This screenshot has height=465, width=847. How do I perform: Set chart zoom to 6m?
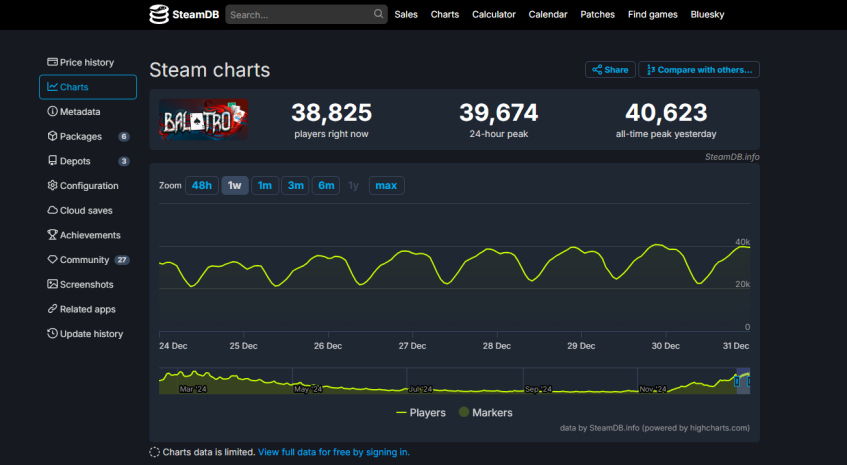point(326,185)
